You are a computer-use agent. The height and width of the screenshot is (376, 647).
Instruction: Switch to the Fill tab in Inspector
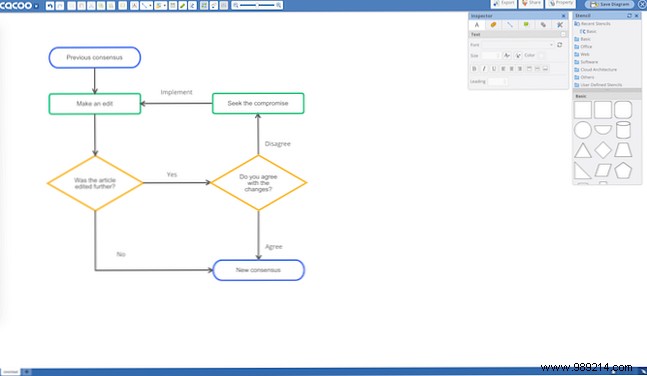point(493,25)
